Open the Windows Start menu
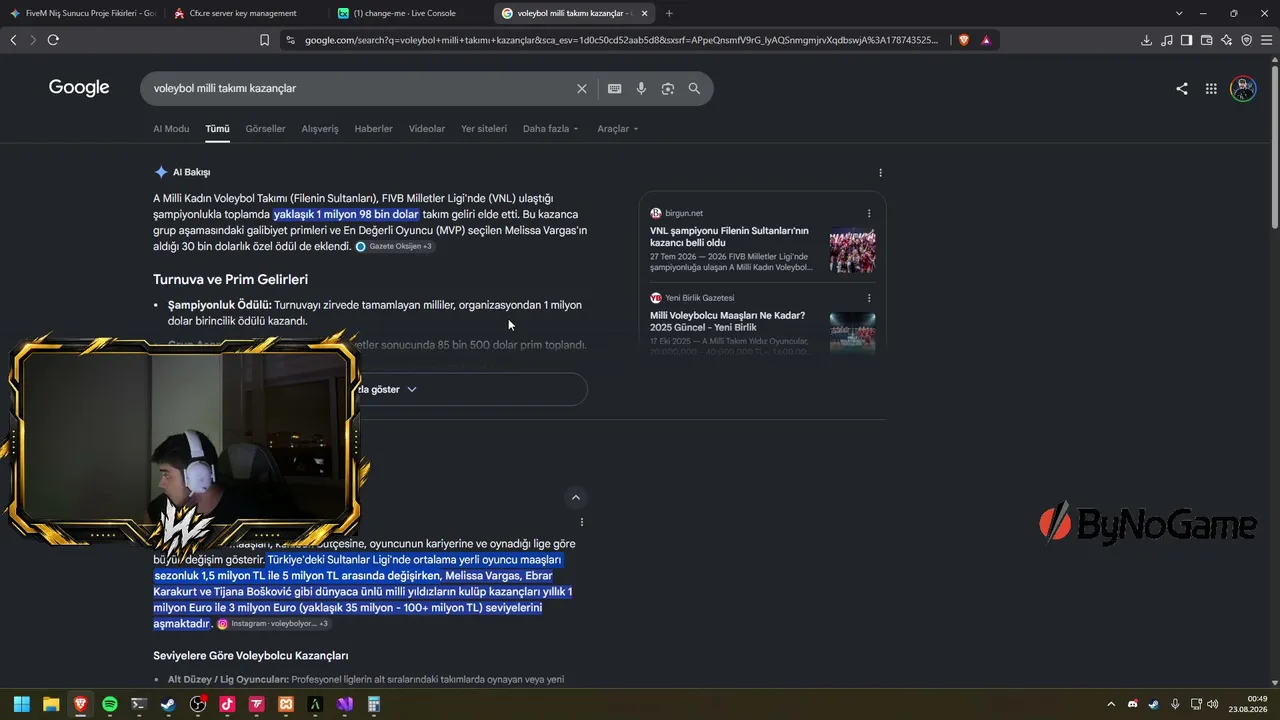1280x720 pixels. click(x=22, y=704)
